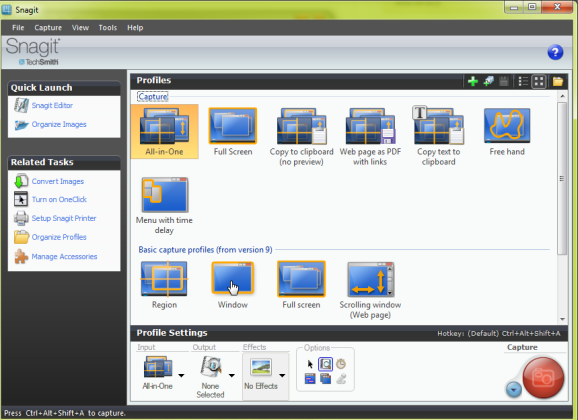
Task: Toggle multiple area capture option
Action: pyautogui.click(x=325, y=379)
